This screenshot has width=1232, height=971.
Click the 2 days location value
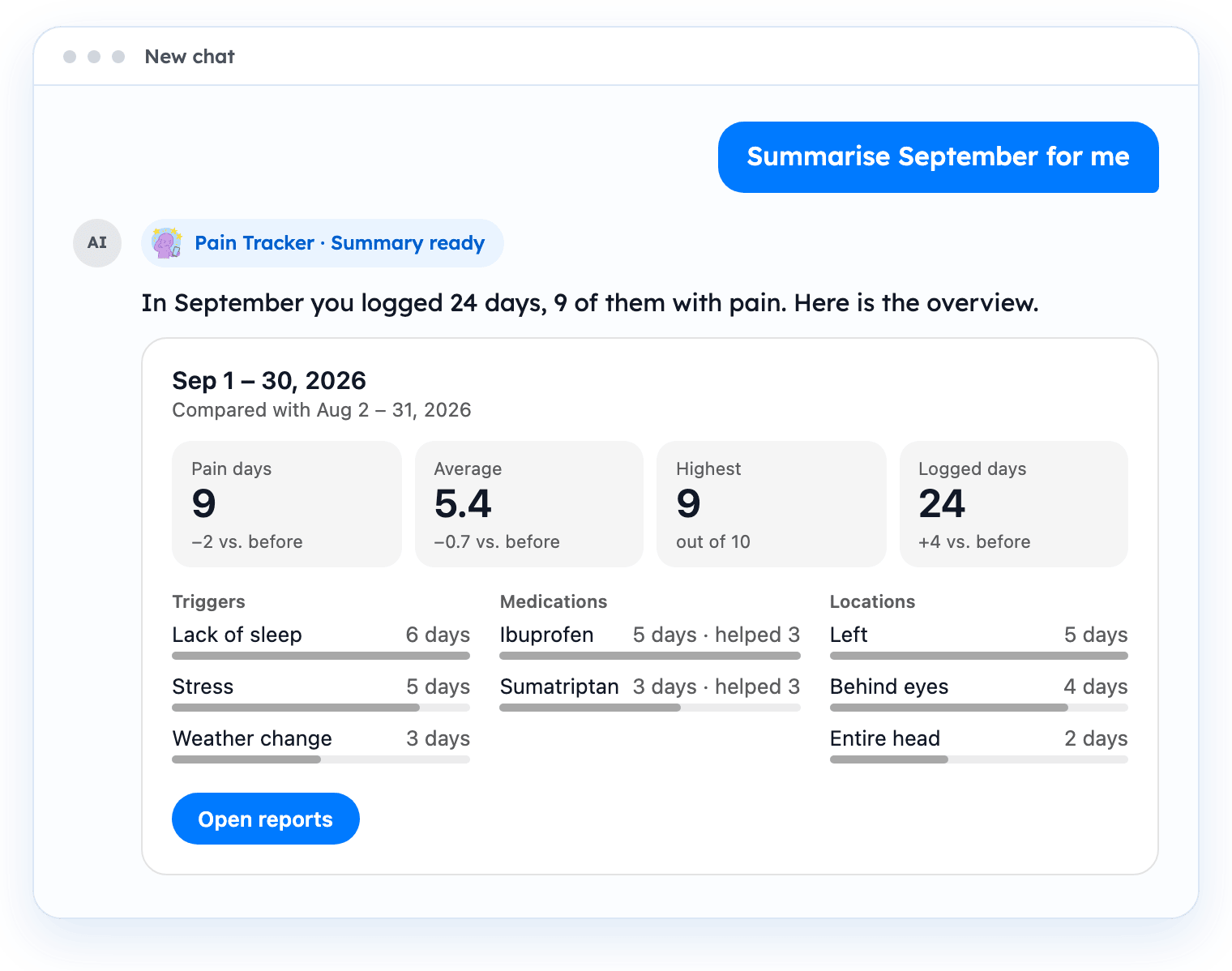tap(1096, 738)
